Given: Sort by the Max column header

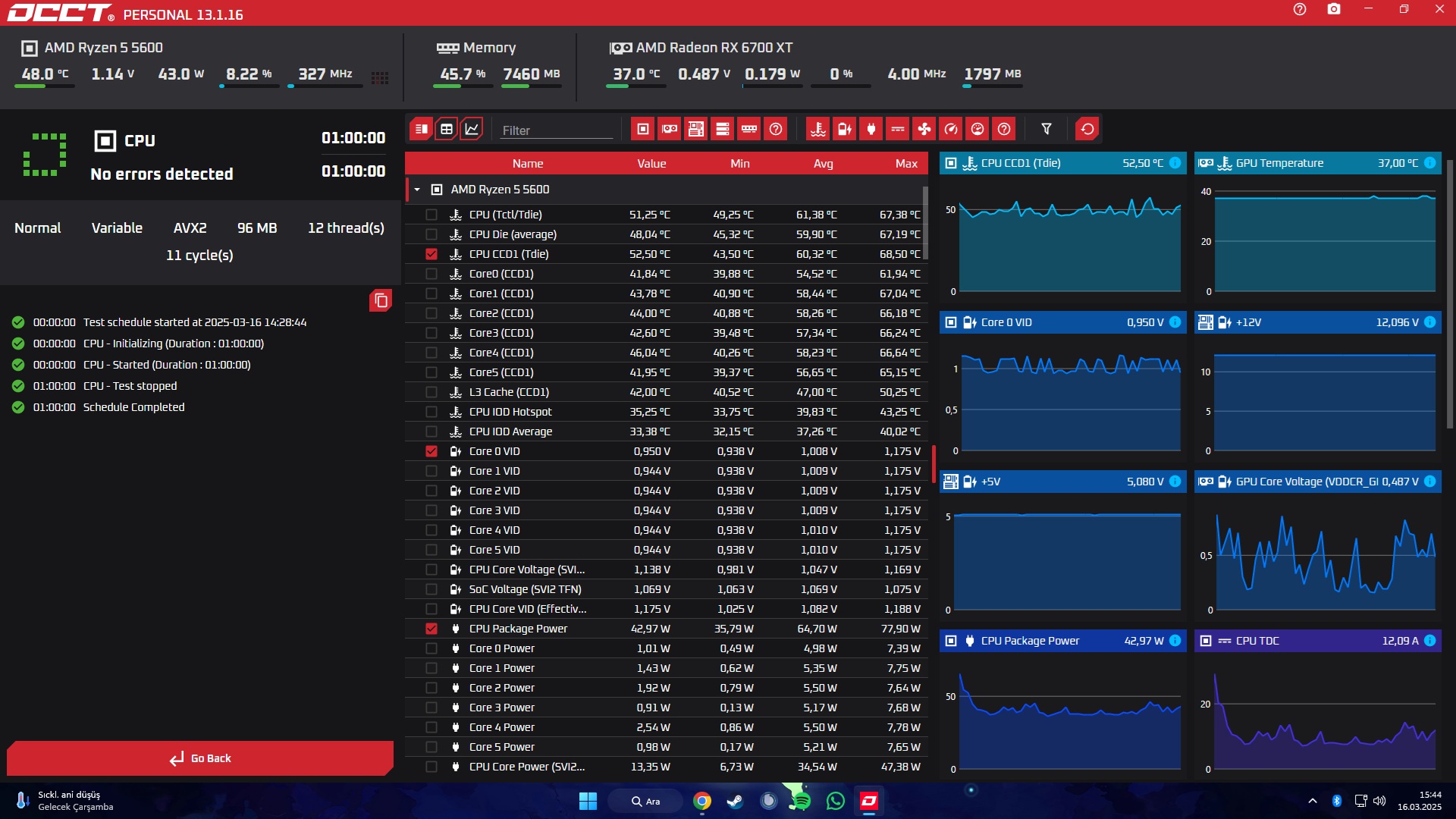Looking at the screenshot, I should click(x=905, y=164).
